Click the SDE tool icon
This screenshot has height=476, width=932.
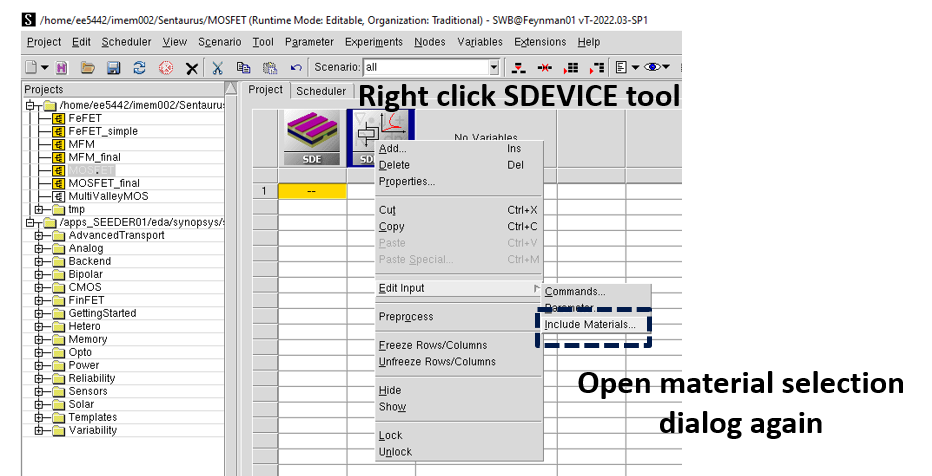pos(313,138)
